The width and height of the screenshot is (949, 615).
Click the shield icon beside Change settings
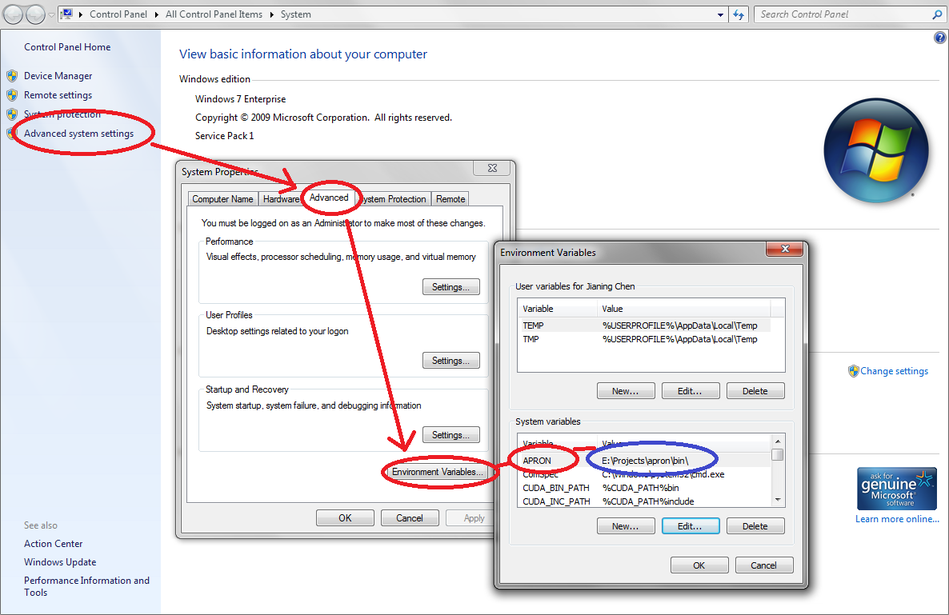coord(853,371)
